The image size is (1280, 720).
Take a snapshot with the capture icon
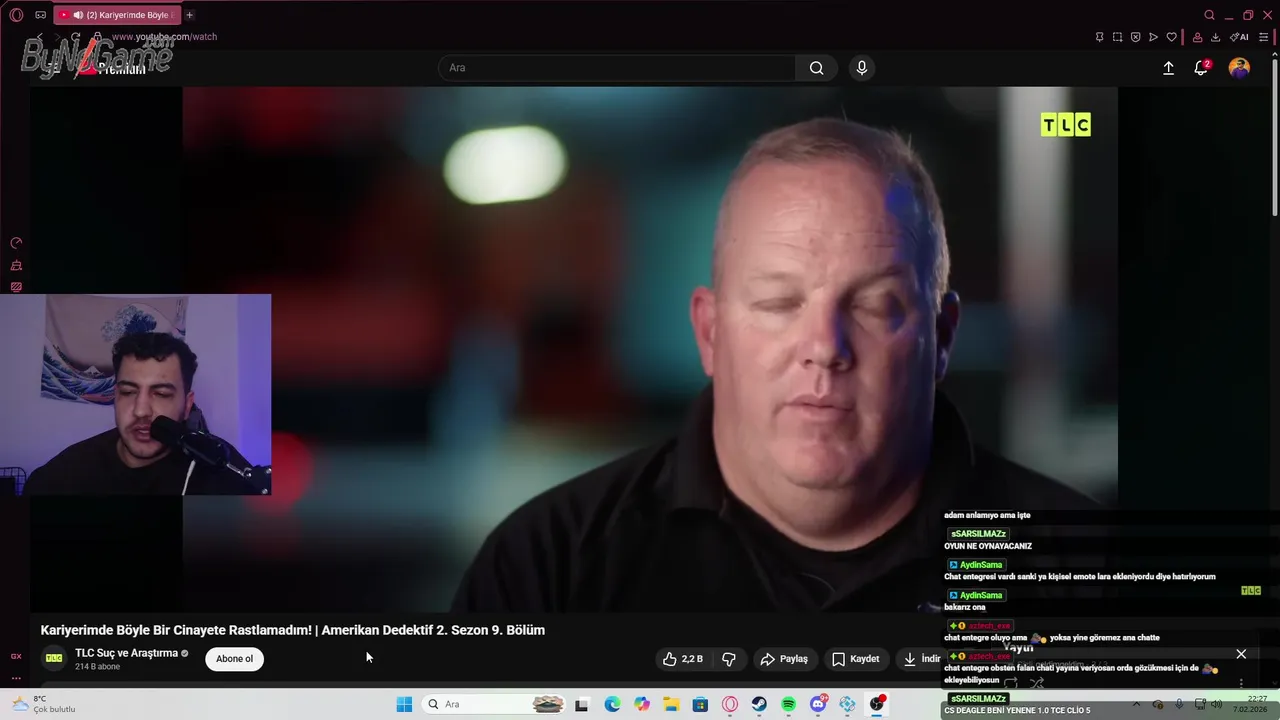pyautogui.click(x=1117, y=37)
